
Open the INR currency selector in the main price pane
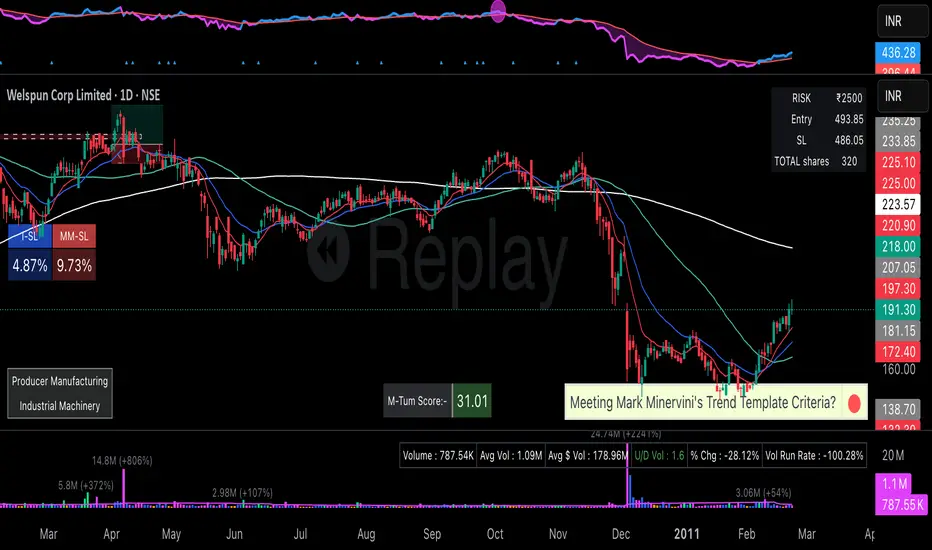click(x=903, y=96)
